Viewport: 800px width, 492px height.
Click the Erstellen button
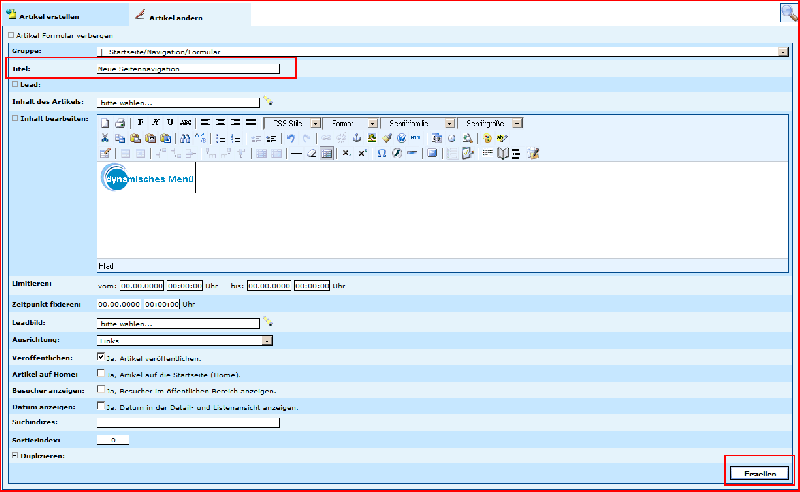760,473
